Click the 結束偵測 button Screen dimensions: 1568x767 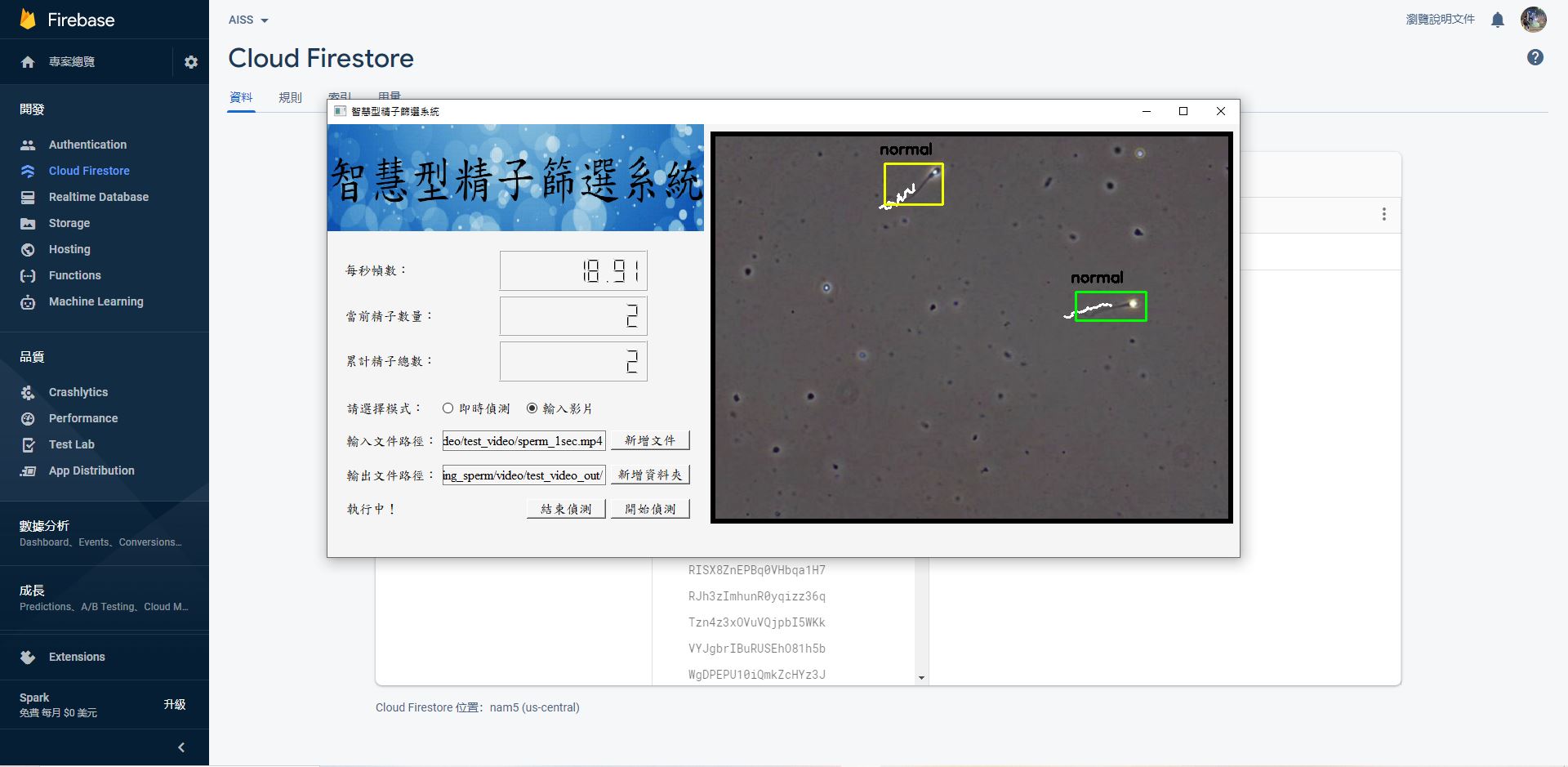point(566,509)
